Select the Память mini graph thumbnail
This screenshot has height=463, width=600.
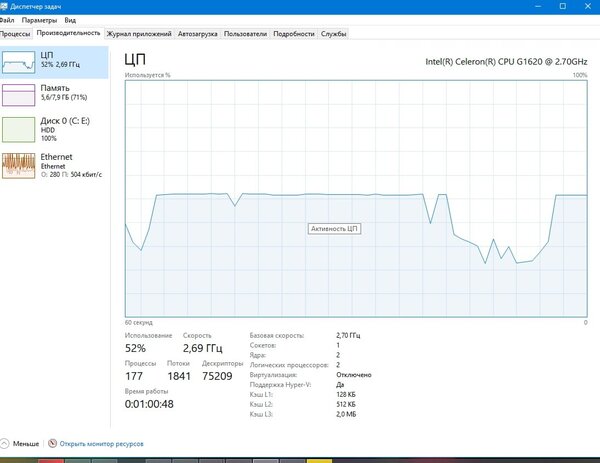(x=18, y=95)
